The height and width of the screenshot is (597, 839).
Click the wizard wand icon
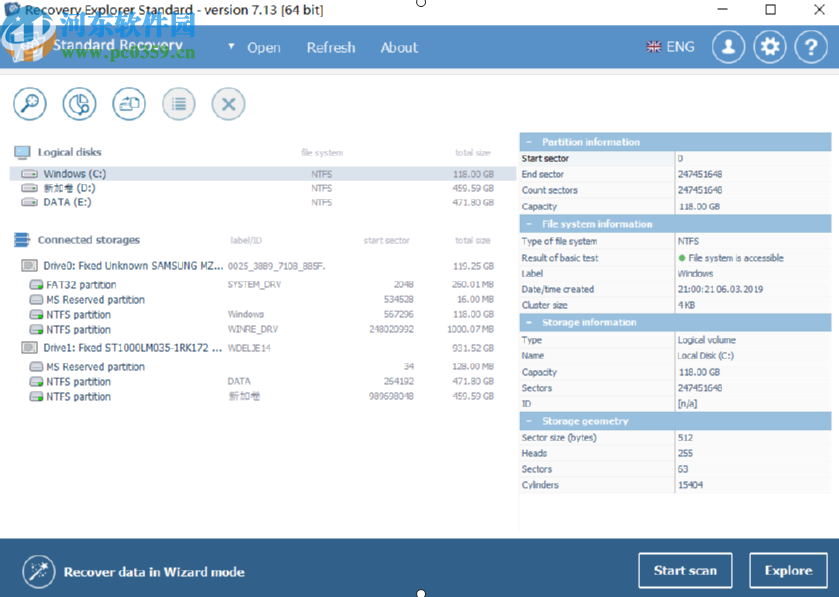38,571
